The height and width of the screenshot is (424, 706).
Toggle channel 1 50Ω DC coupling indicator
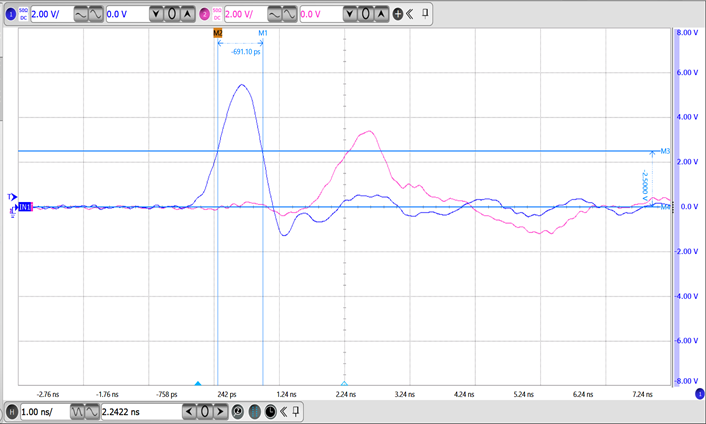pos(23,14)
